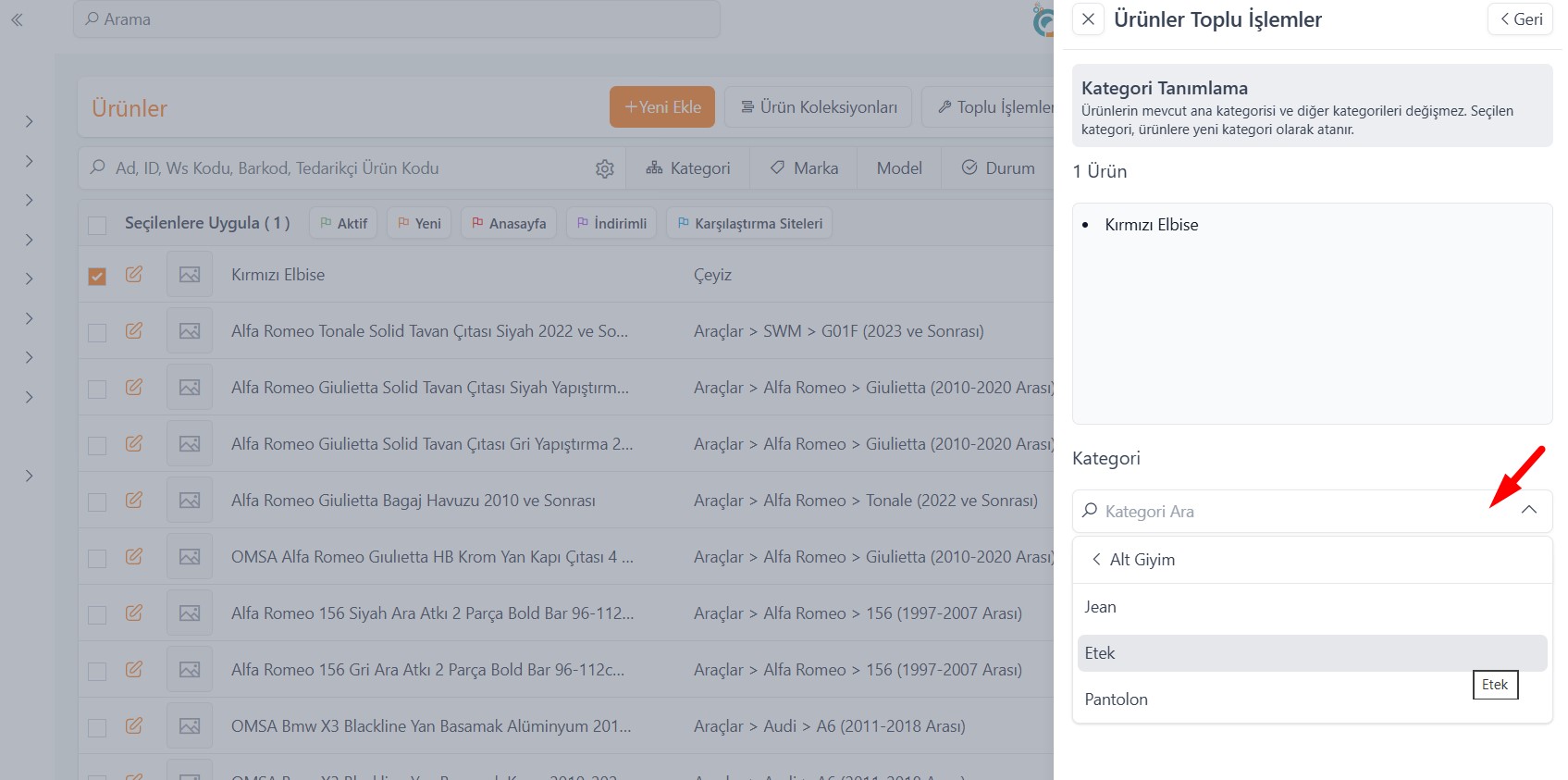
Task: Click edit pencil icon for Kırmızı Elbise
Action: pyautogui.click(x=134, y=275)
